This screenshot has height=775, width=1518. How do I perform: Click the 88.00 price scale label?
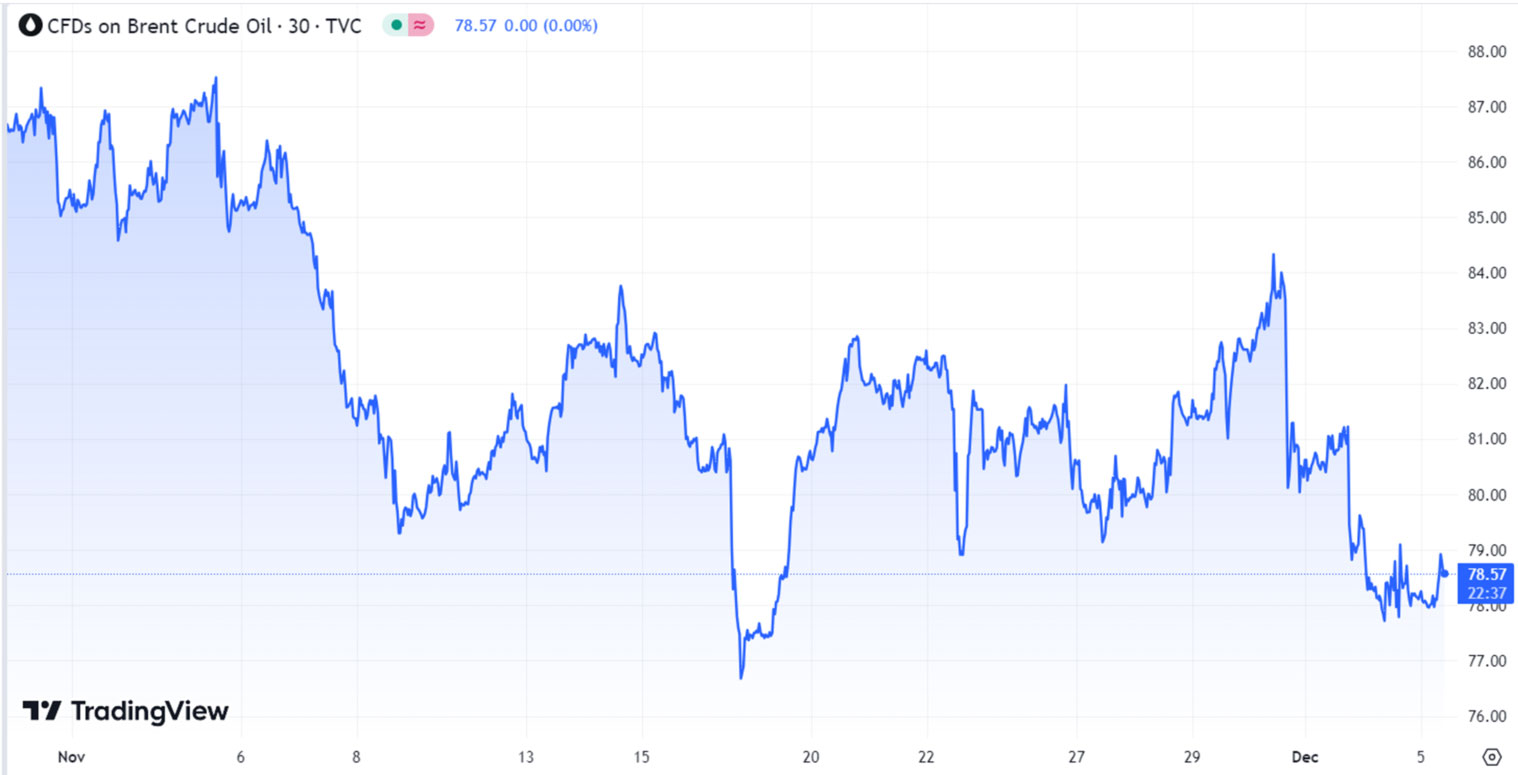pyautogui.click(x=1485, y=52)
